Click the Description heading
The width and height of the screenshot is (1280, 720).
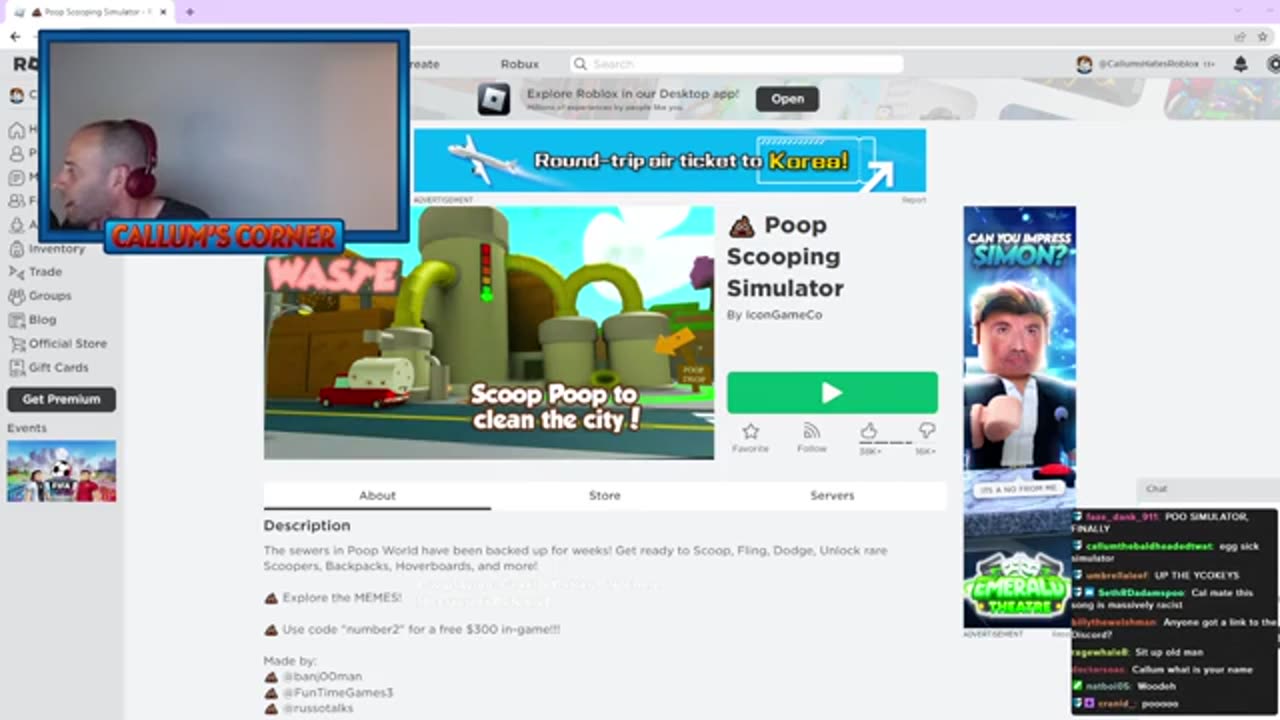coord(307,525)
